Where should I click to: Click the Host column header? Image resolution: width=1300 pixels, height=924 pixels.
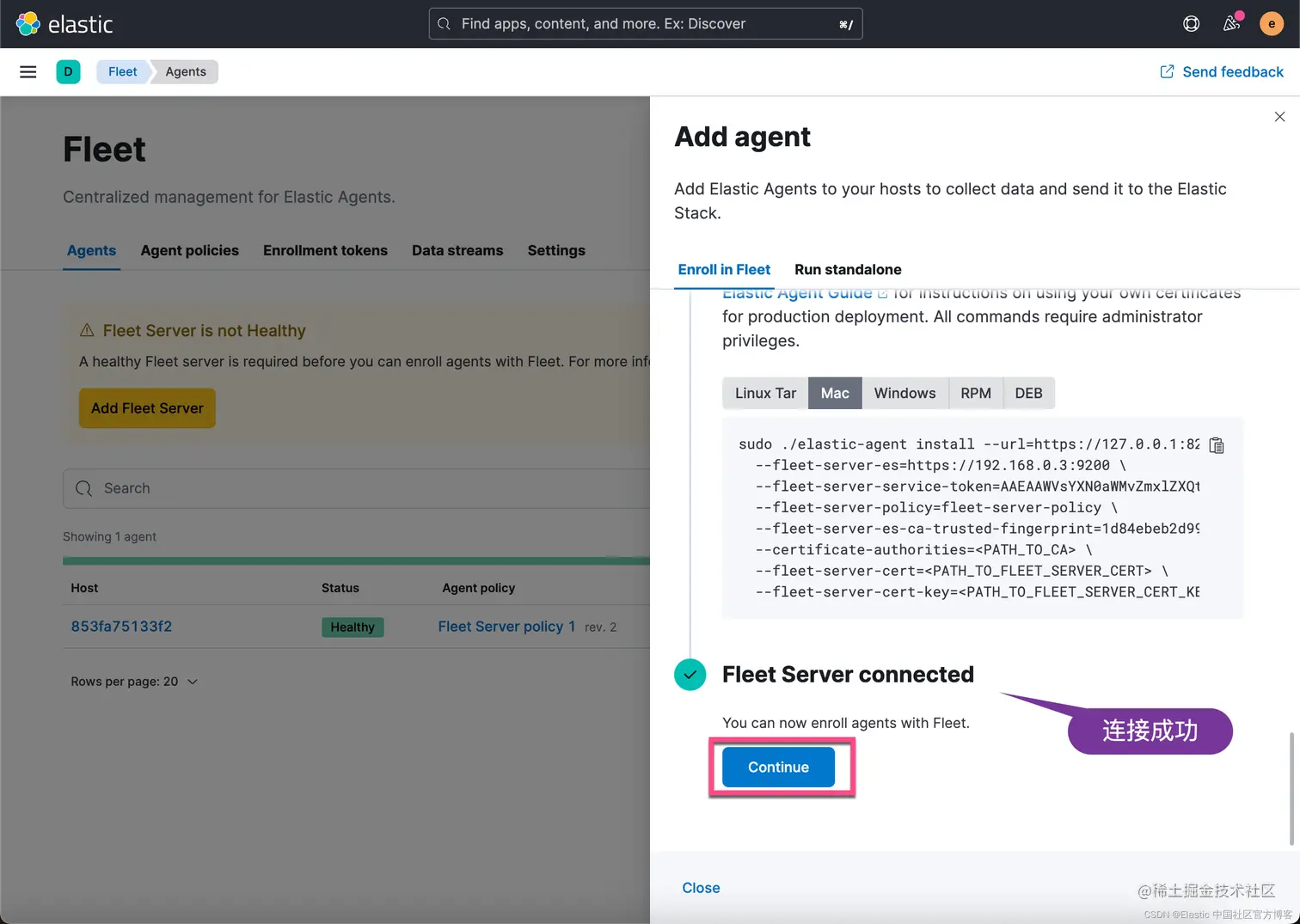[84, 588]
